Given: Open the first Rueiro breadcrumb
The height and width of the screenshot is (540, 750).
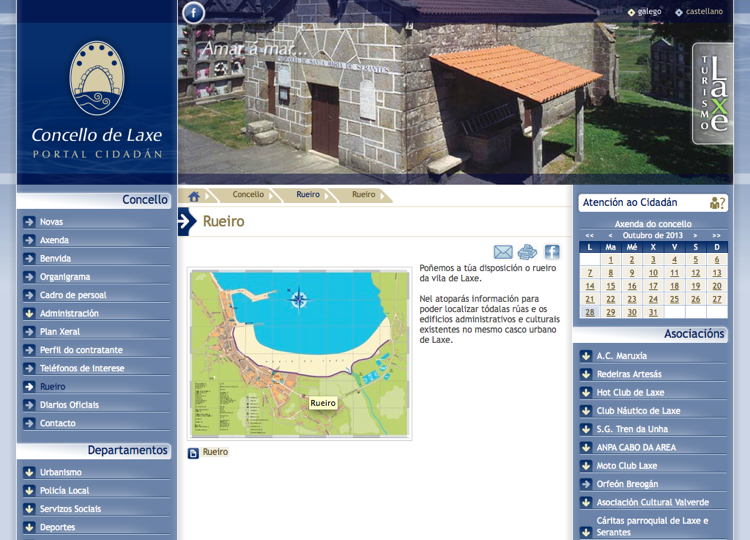Looking at the screenshot, I should (x=308, y=195).
